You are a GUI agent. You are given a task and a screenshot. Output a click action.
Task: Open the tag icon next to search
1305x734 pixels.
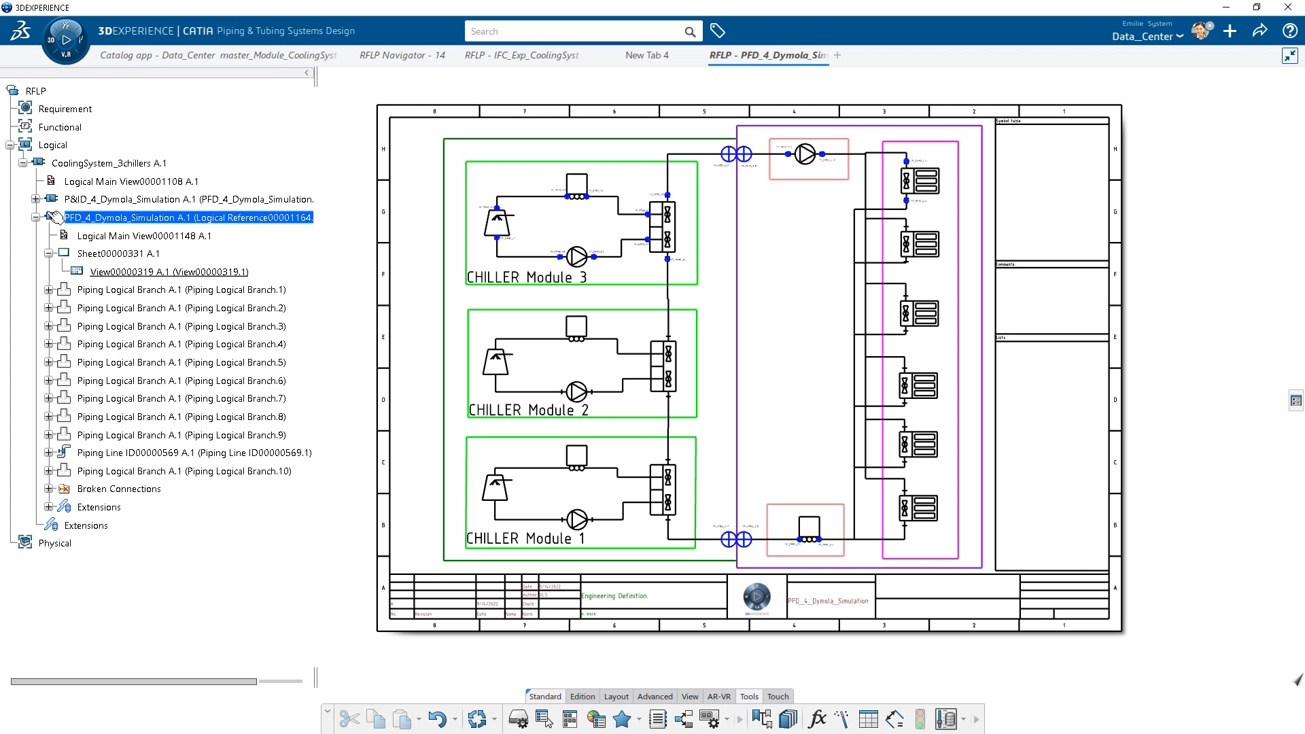718,31
